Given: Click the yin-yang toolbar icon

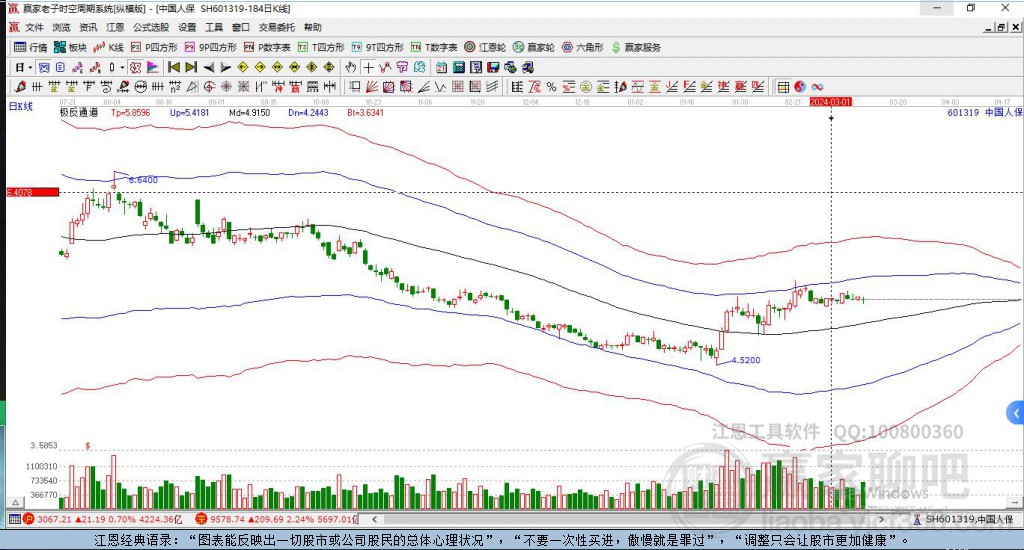Looking at the screenshot, I should [800, 87].
